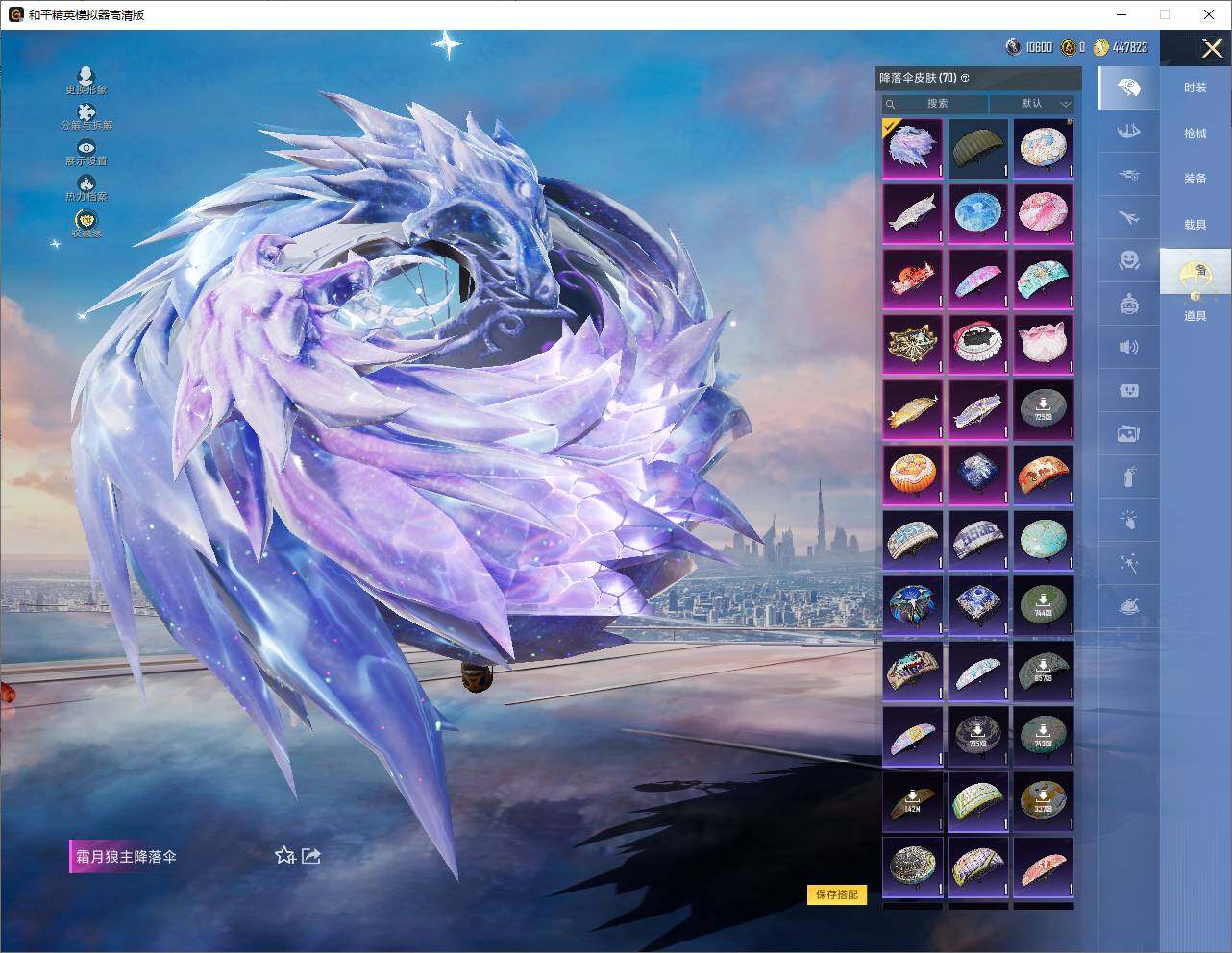Download the parachute skin labeled 337KB
Image resolution: width=1232 pixels, height=953 pixels.
click(x=1043, y=801)
